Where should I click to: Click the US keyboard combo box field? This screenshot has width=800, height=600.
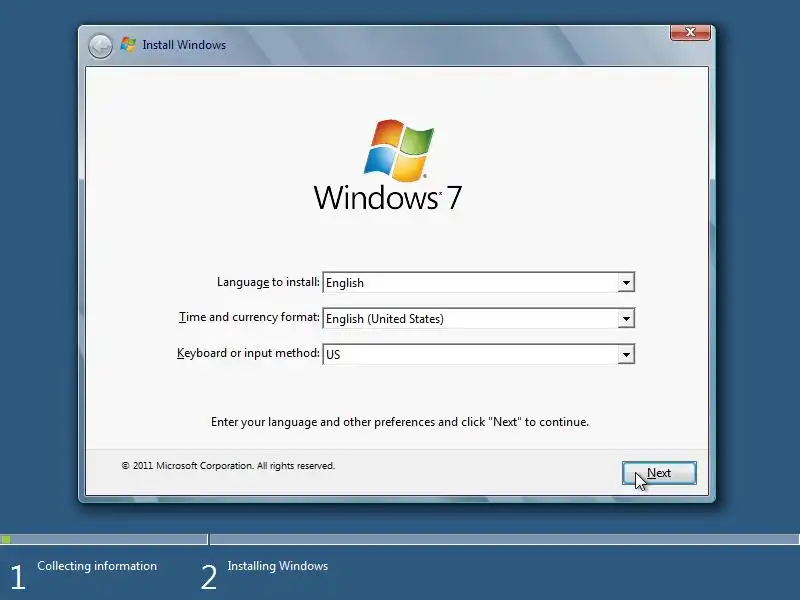coord(479,354)
